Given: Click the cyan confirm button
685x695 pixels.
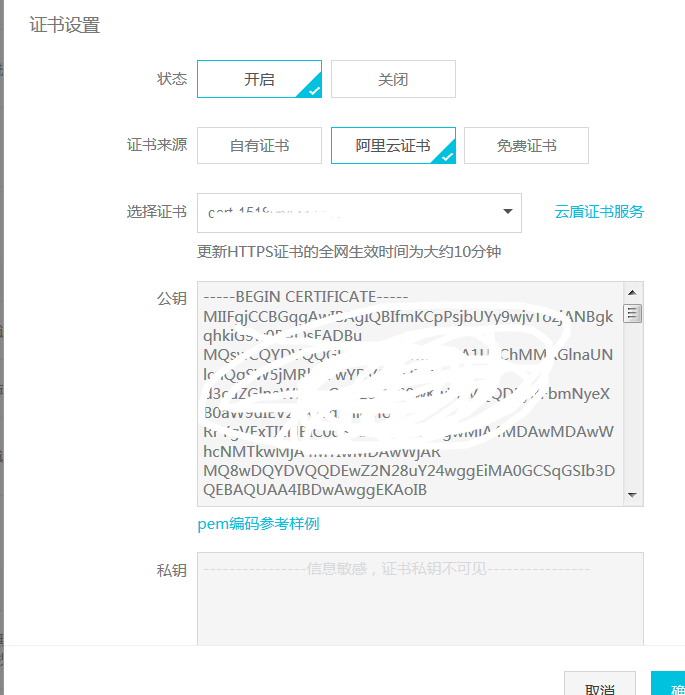Looking at the screenshot, I should tap(668, 684).
